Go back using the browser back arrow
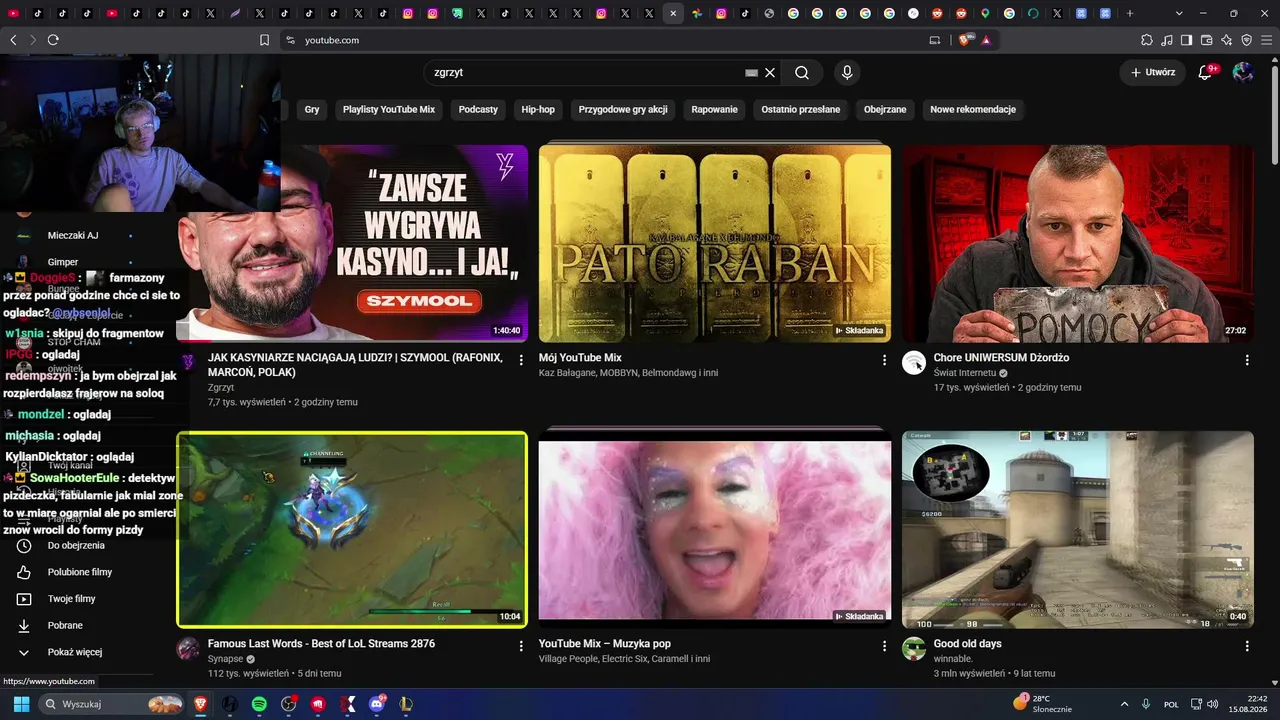Viewport: 1280px width, 720px height. pyautogui.click(x=13, y=40)
